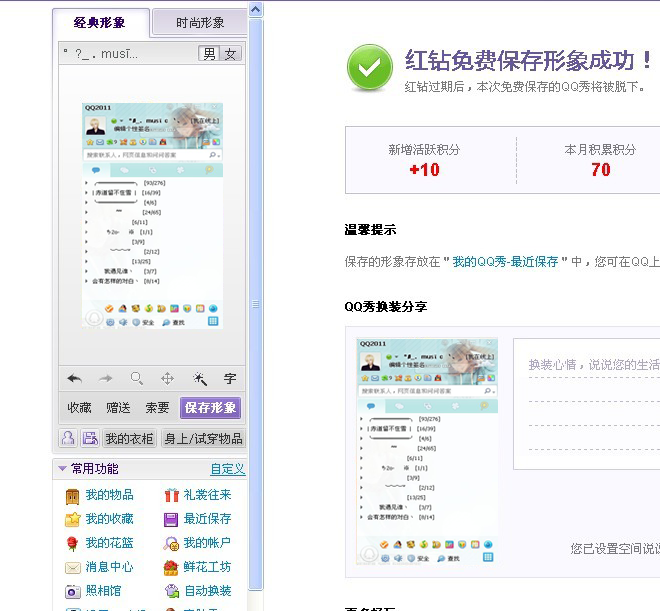Click the magnifier zoom icon
The image size is (660, 611).
(136, 378)
